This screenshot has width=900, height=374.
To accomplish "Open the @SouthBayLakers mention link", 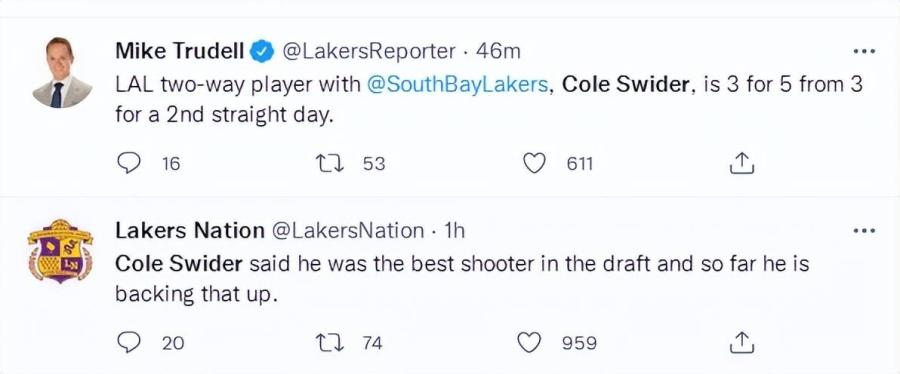I will tap(456, 84).
